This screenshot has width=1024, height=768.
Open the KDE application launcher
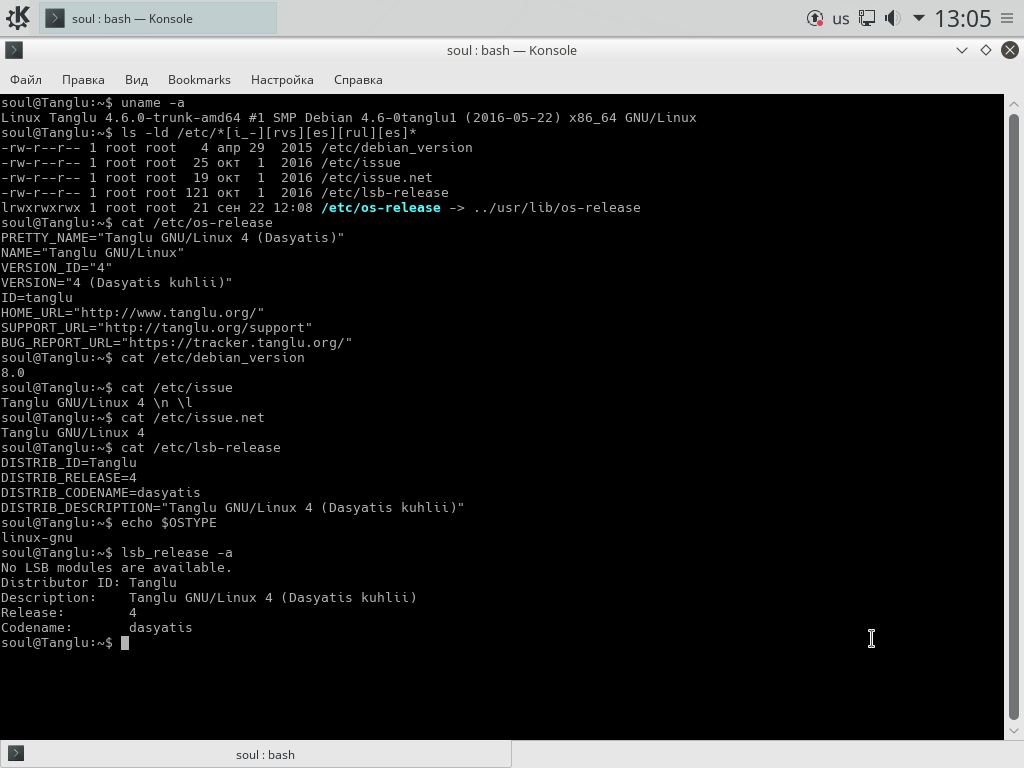[x=18, y=18]
